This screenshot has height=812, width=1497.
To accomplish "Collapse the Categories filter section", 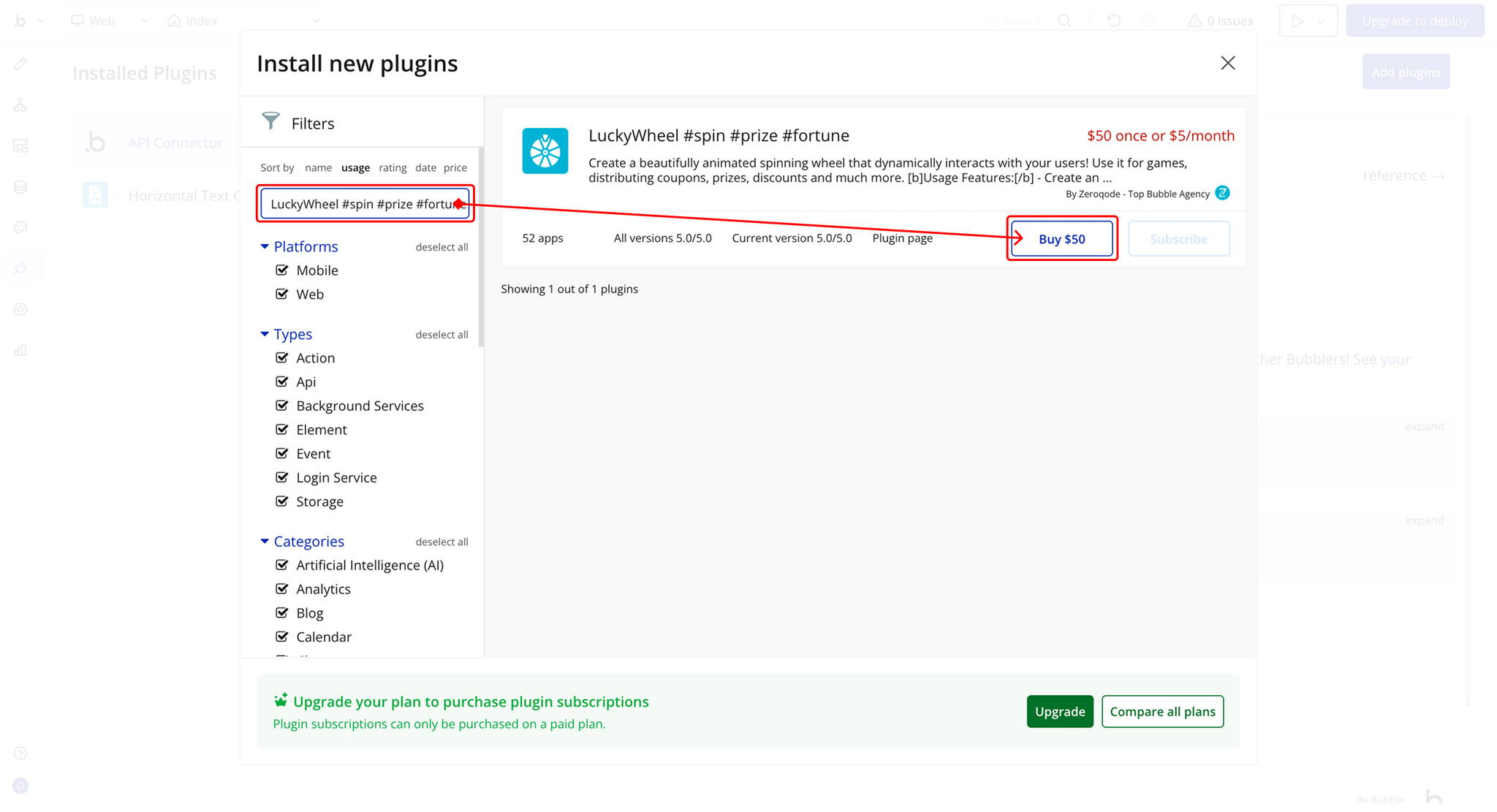I will [x=265, y=541].
